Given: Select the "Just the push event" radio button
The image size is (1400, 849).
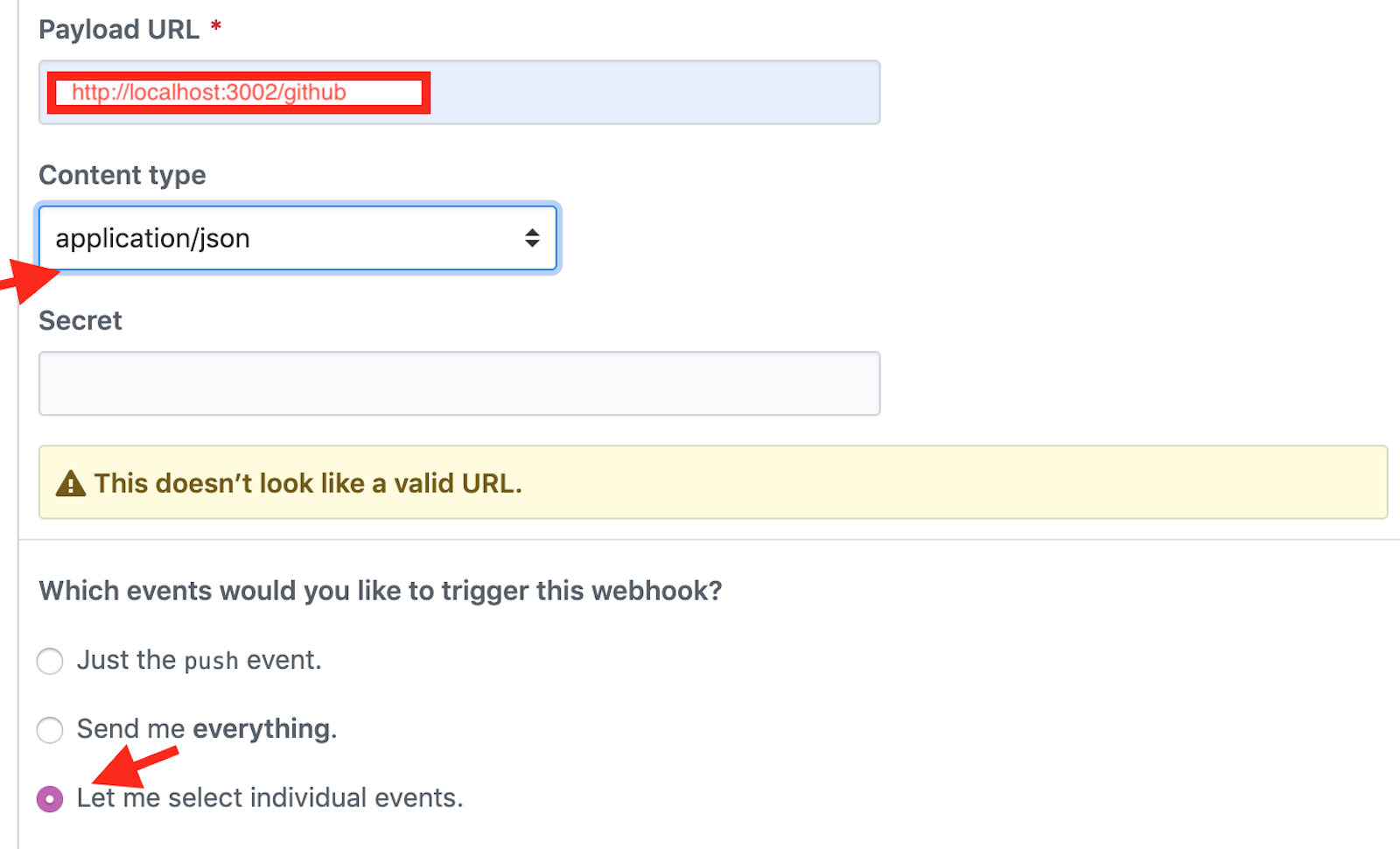Looking at the screenshot, I should [50, 661].
